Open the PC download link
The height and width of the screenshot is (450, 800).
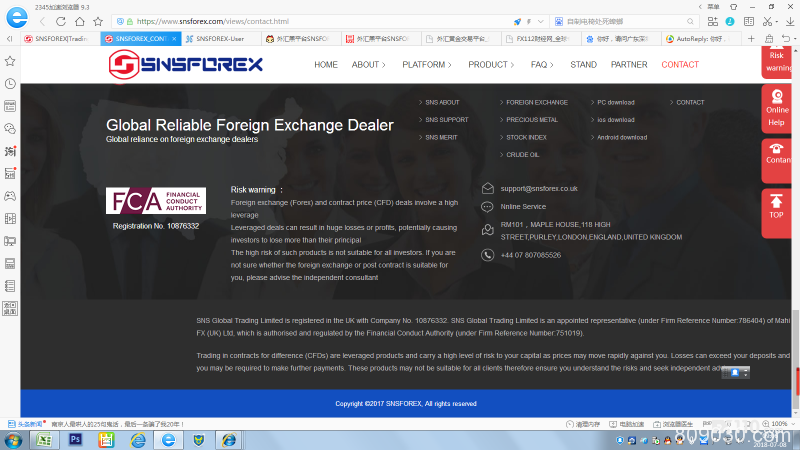616,103
